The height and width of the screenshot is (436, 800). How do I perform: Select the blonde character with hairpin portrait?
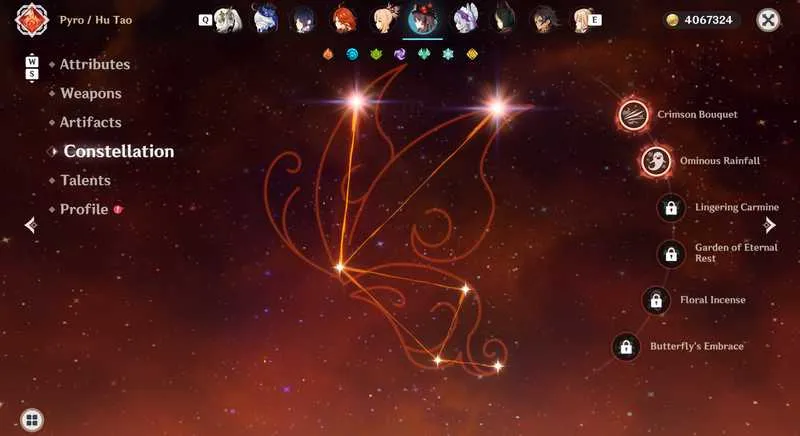[x=384, y=19]
